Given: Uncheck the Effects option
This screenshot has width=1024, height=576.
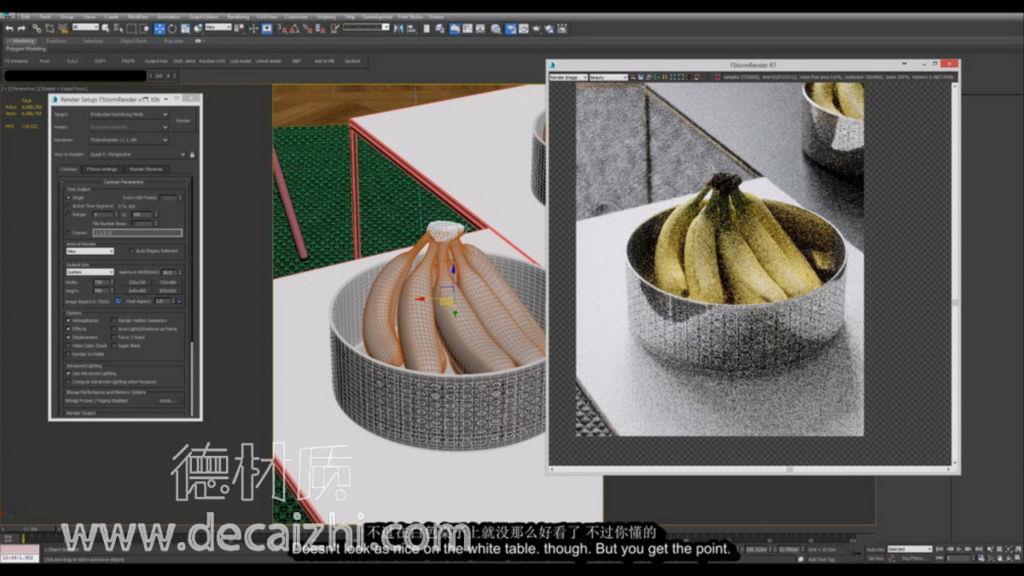Looking at the screenshot, I should coord(69,329).
